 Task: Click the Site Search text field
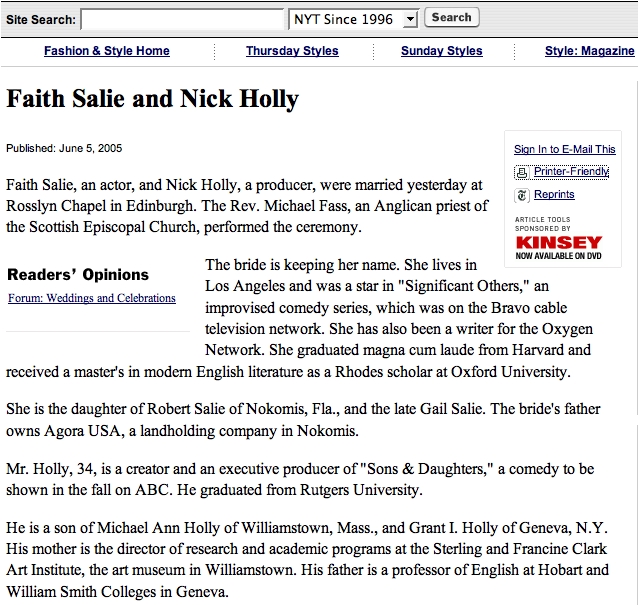(x=182, y=19)
